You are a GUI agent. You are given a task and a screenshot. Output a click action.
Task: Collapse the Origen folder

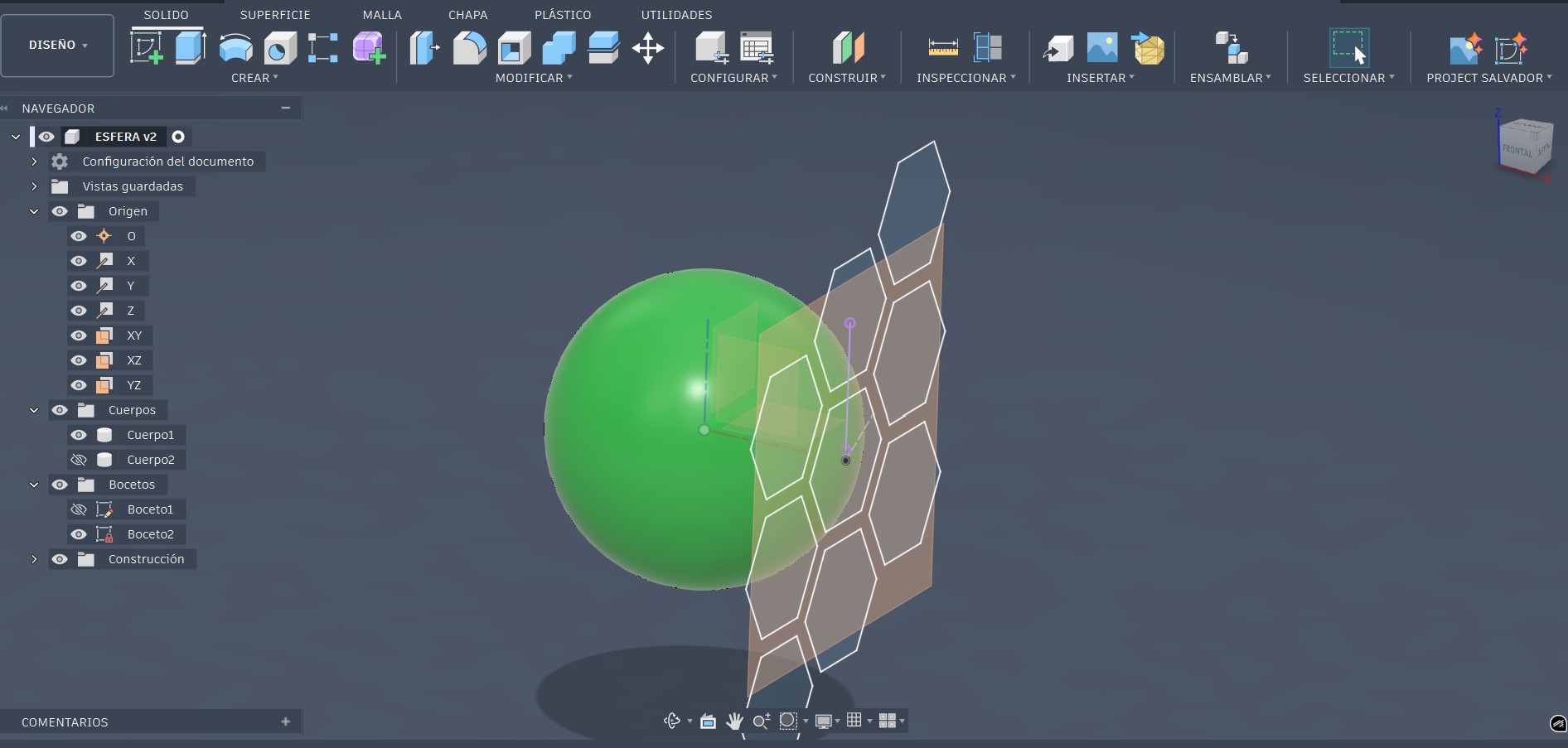pos(34,211)
